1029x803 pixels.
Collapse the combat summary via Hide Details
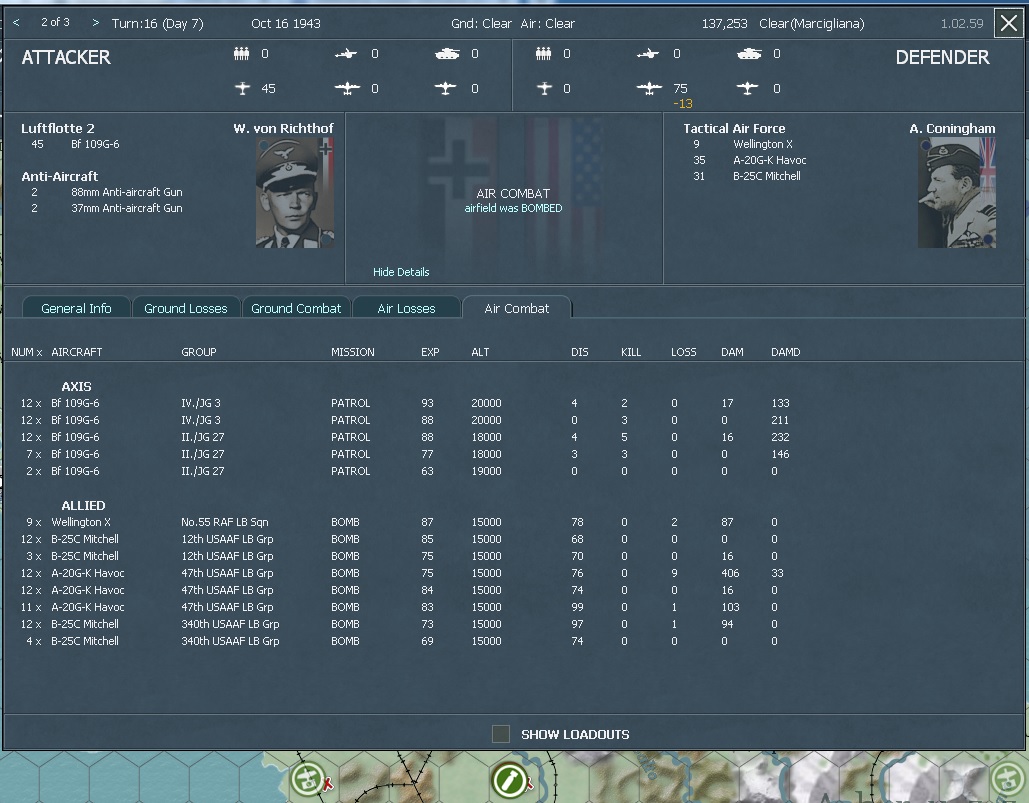[x=400, y=271]
